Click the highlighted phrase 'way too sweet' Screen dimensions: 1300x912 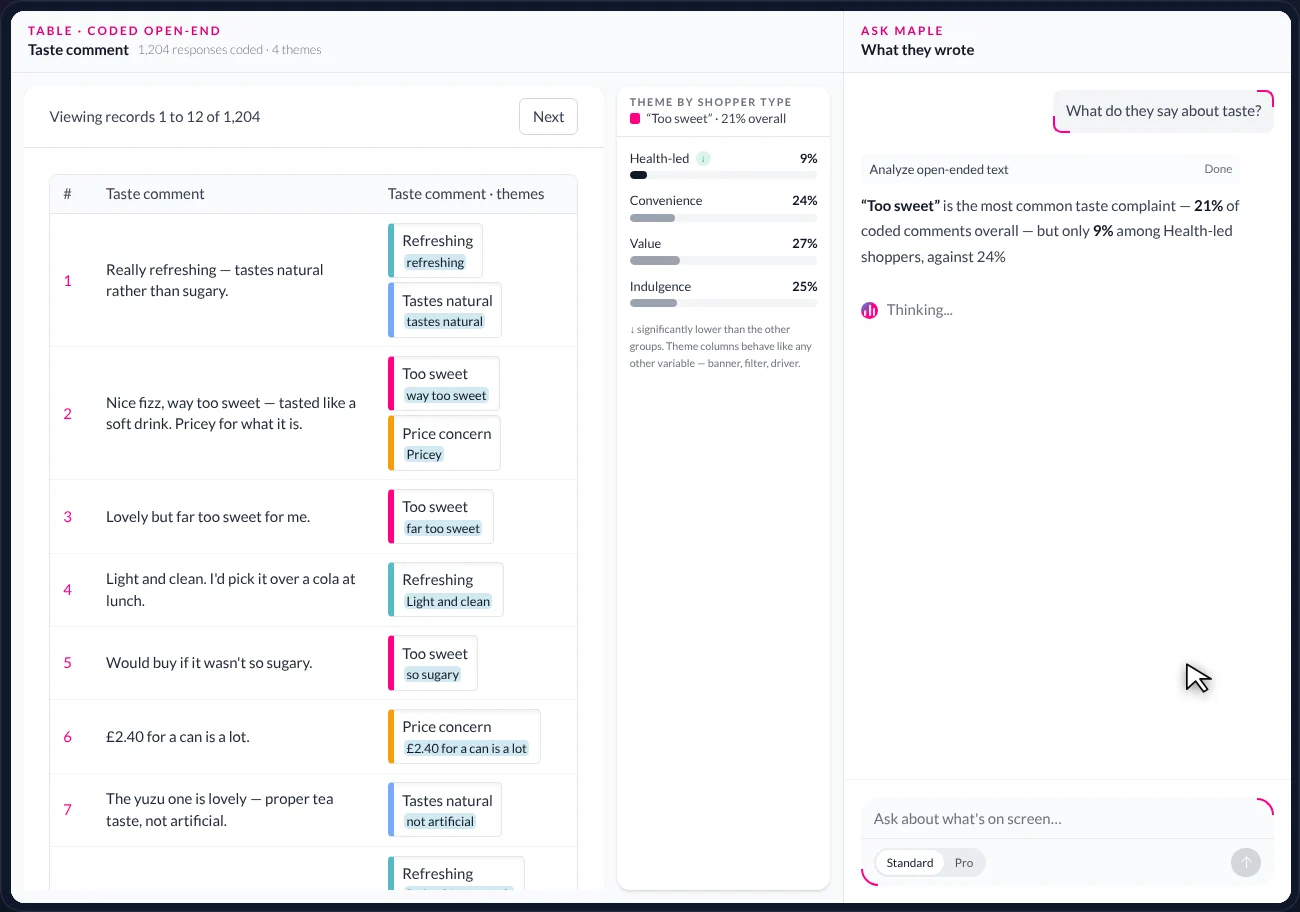point(446,396)
